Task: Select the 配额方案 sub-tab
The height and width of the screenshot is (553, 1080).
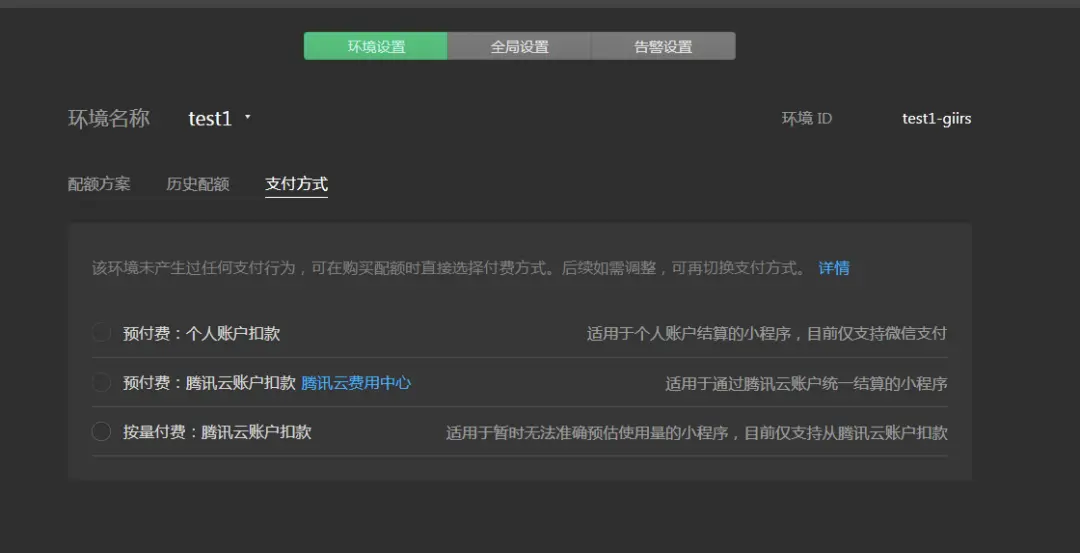Action: (x=99, y=184)
